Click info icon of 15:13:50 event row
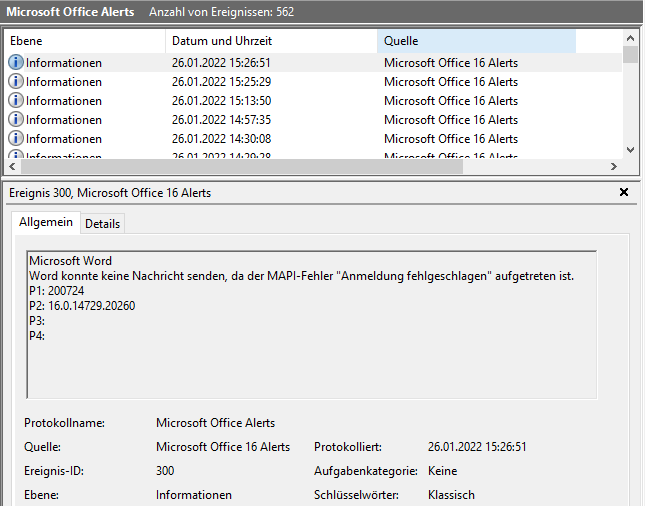The image size is (645, 506). pos(16,101)
